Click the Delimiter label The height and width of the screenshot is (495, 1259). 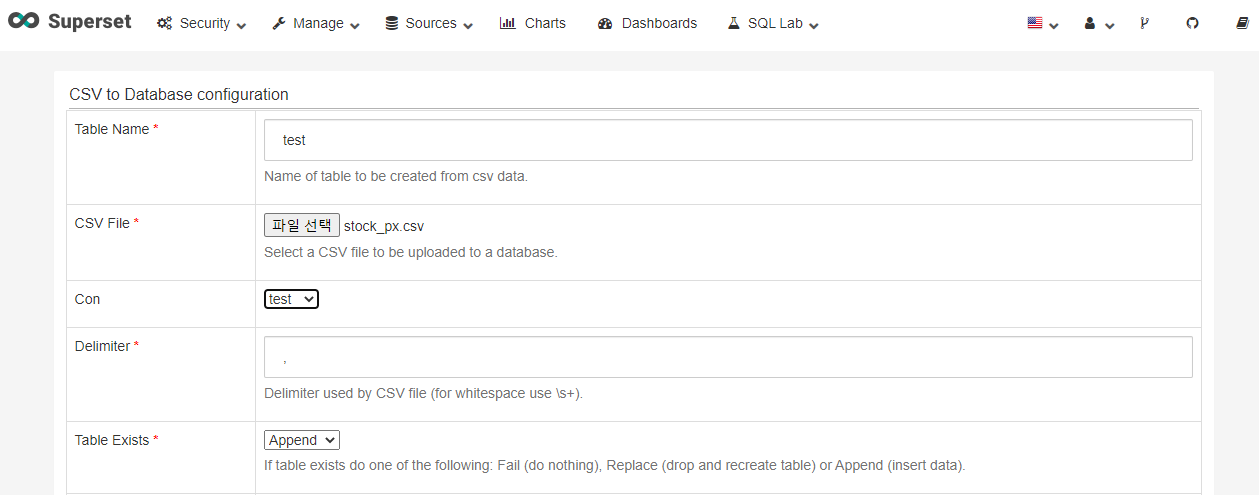pyautogui.click(x=102, y=346)
